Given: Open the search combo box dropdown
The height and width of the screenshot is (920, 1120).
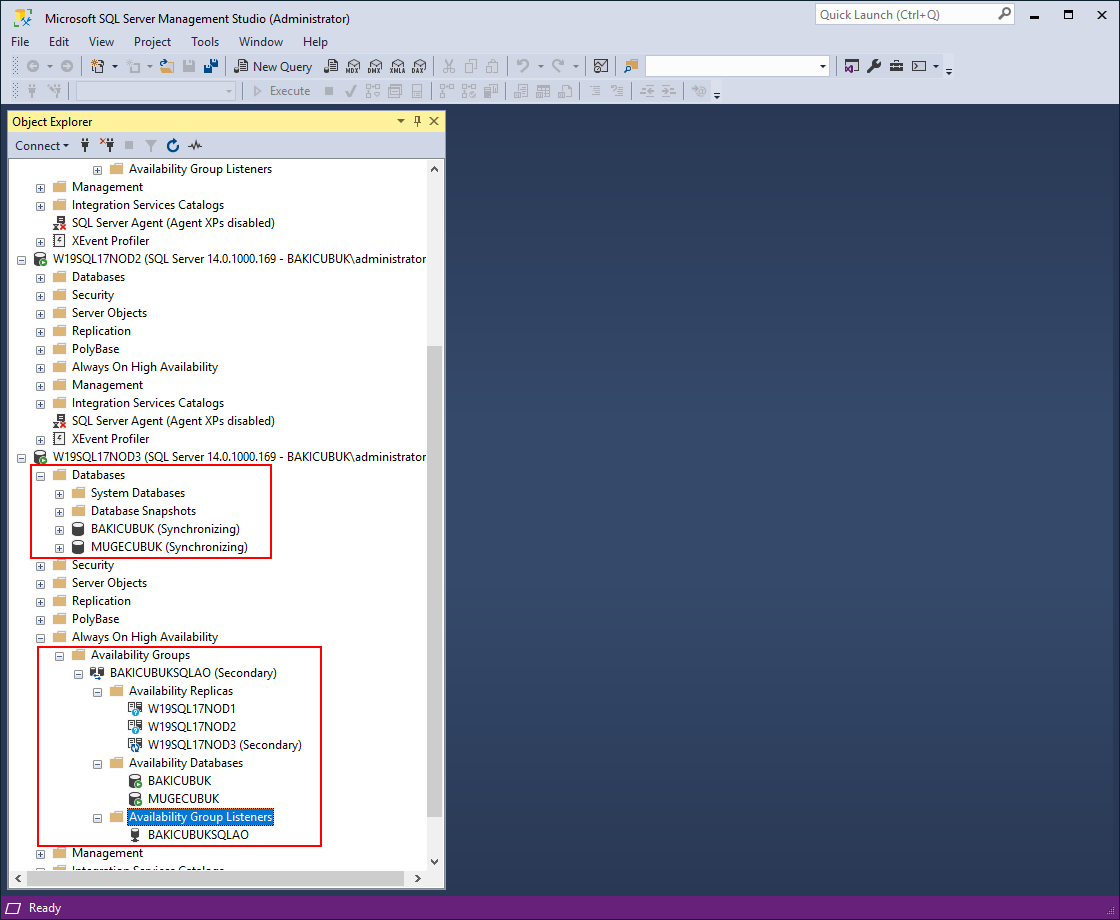Looking at the screenshot, I should tap(823, 66).
